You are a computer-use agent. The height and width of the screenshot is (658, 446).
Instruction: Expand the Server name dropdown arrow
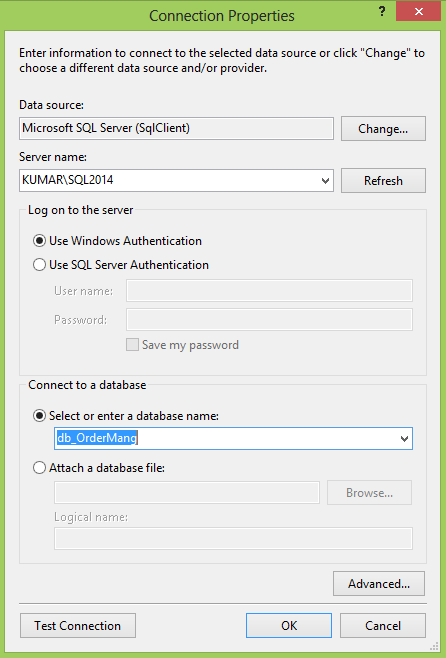[x=325, y=181]
